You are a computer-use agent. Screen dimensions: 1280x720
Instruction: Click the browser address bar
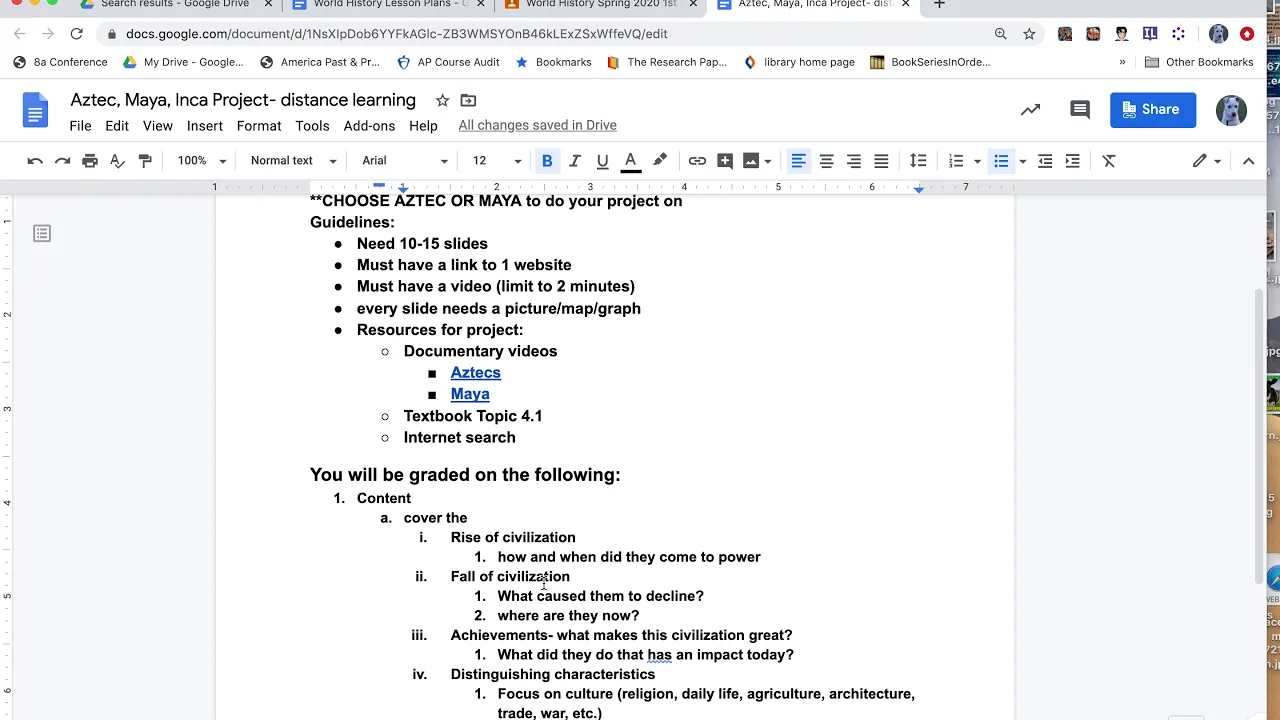(550, 34)
